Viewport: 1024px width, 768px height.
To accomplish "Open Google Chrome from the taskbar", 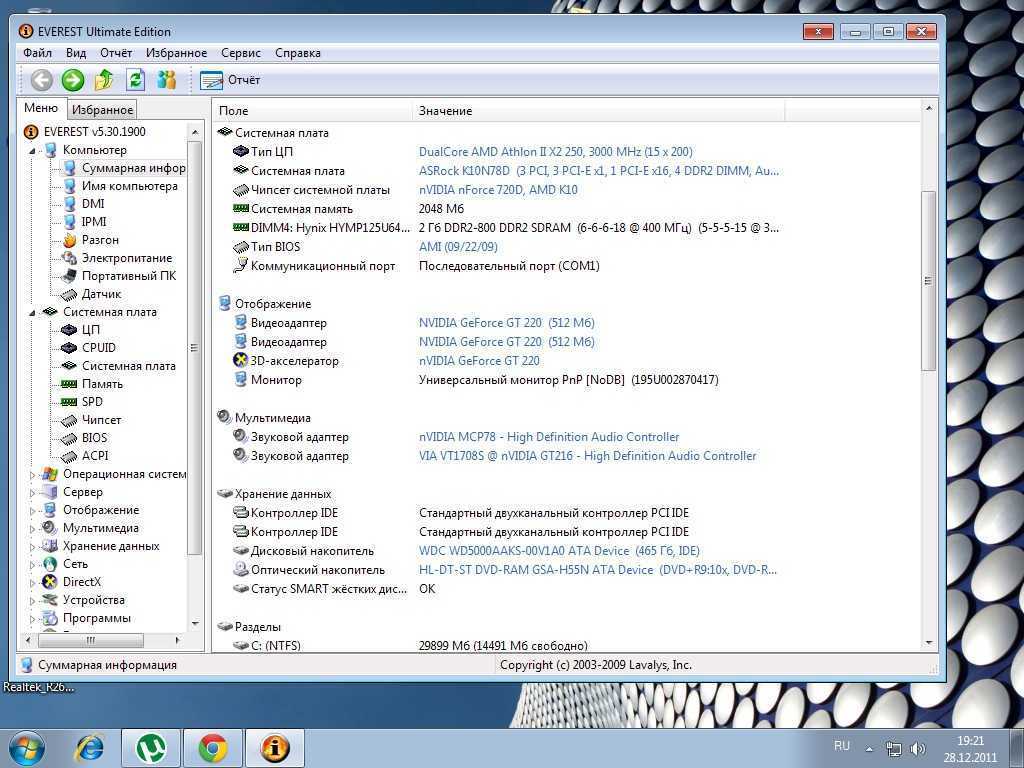I will coord(213,748).
